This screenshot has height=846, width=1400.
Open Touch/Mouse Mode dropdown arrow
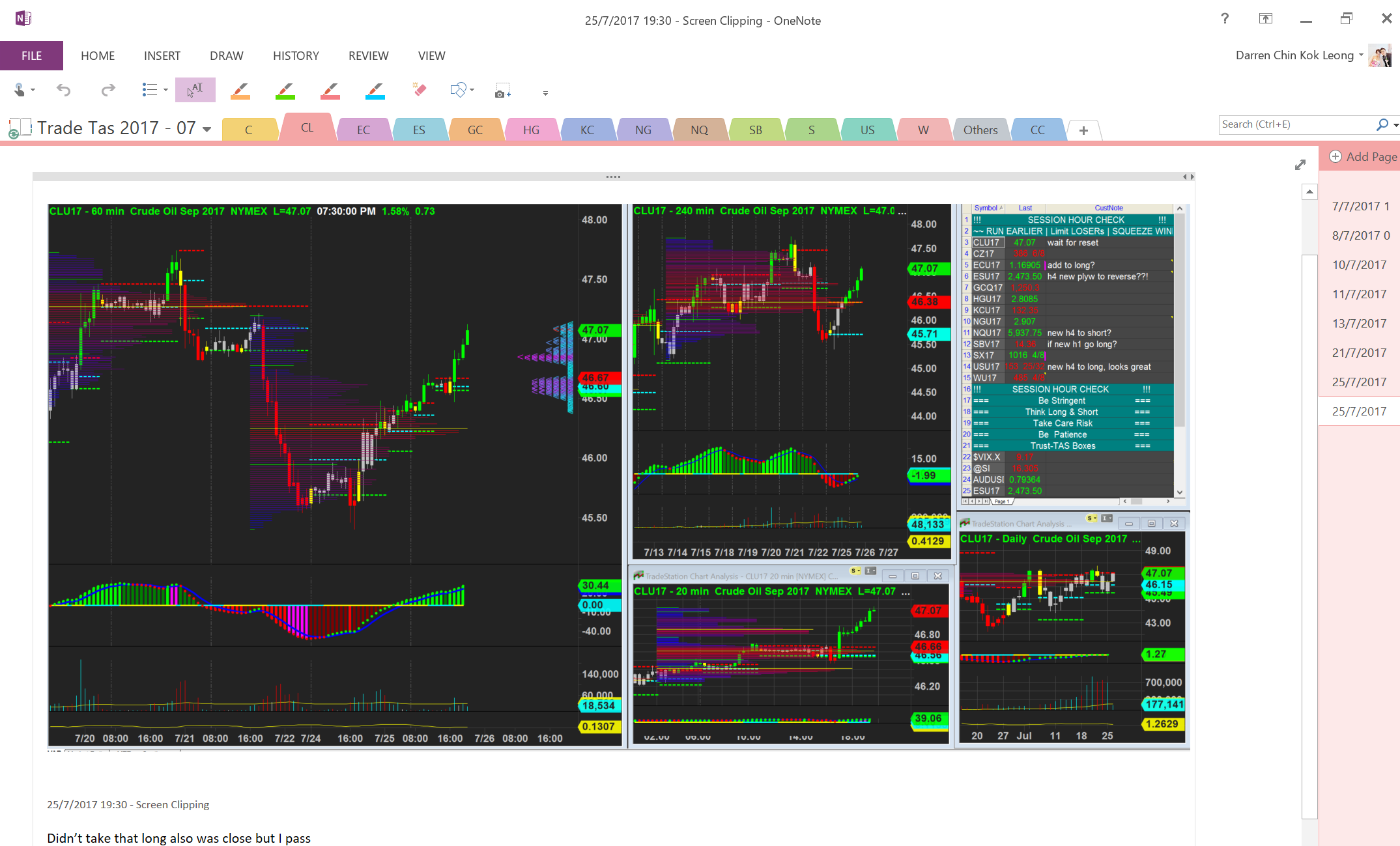(x=33, y=90)
